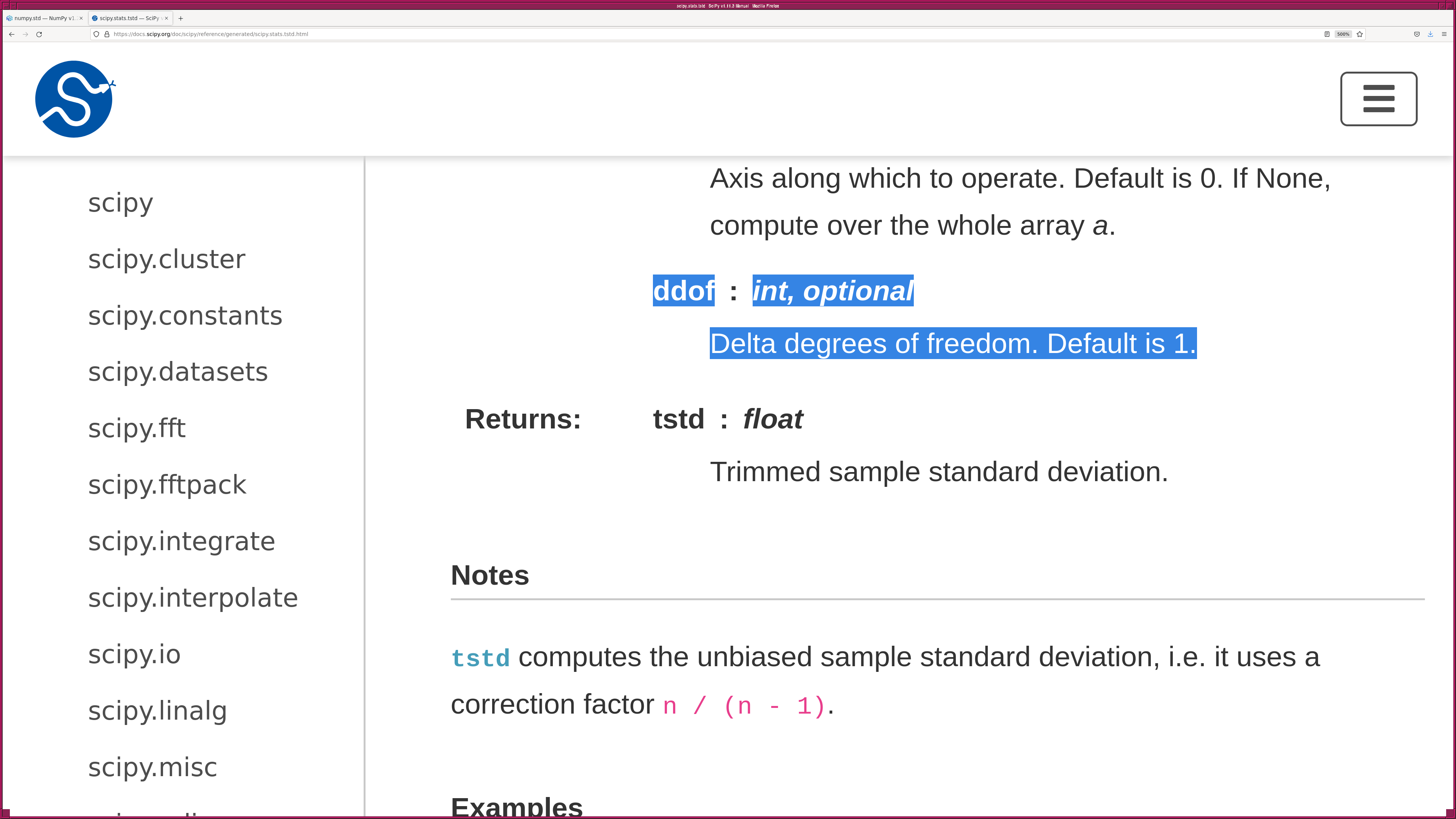Expand the SciPy site navigation hamburger
The height and width of the screenshot is (819, 1456).
point(1378,99)
